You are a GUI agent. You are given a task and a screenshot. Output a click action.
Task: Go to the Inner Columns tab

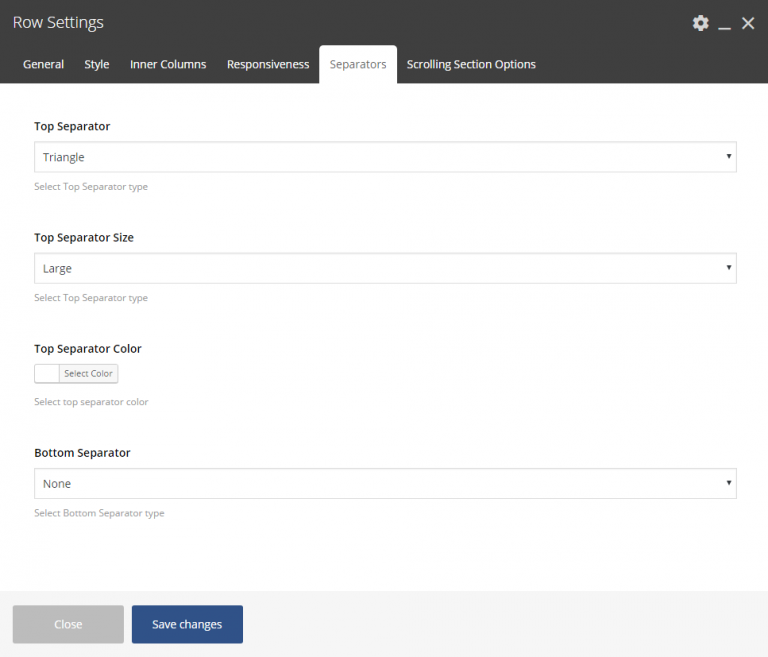(x=168, y=64)
